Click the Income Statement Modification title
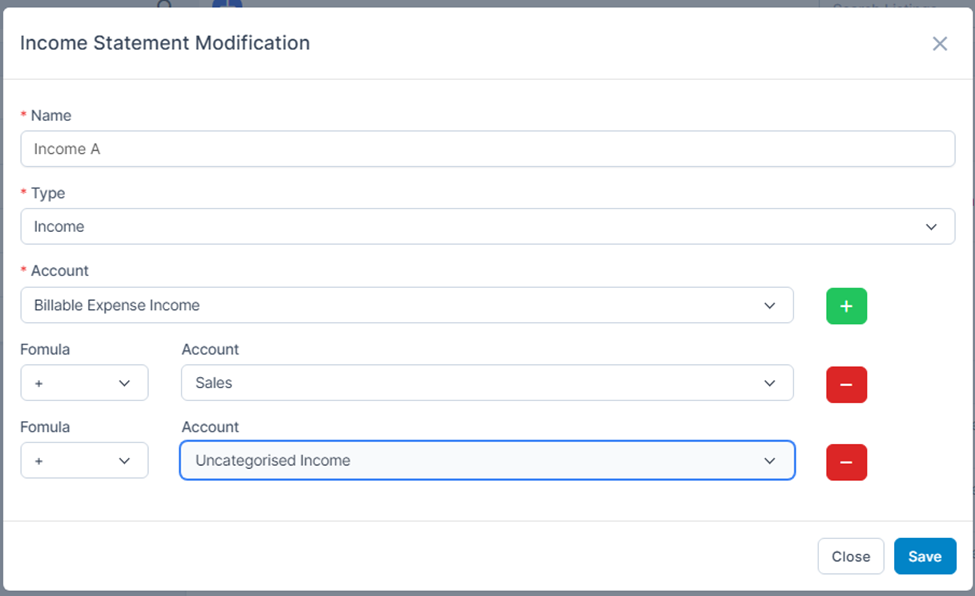 (165, 43)
